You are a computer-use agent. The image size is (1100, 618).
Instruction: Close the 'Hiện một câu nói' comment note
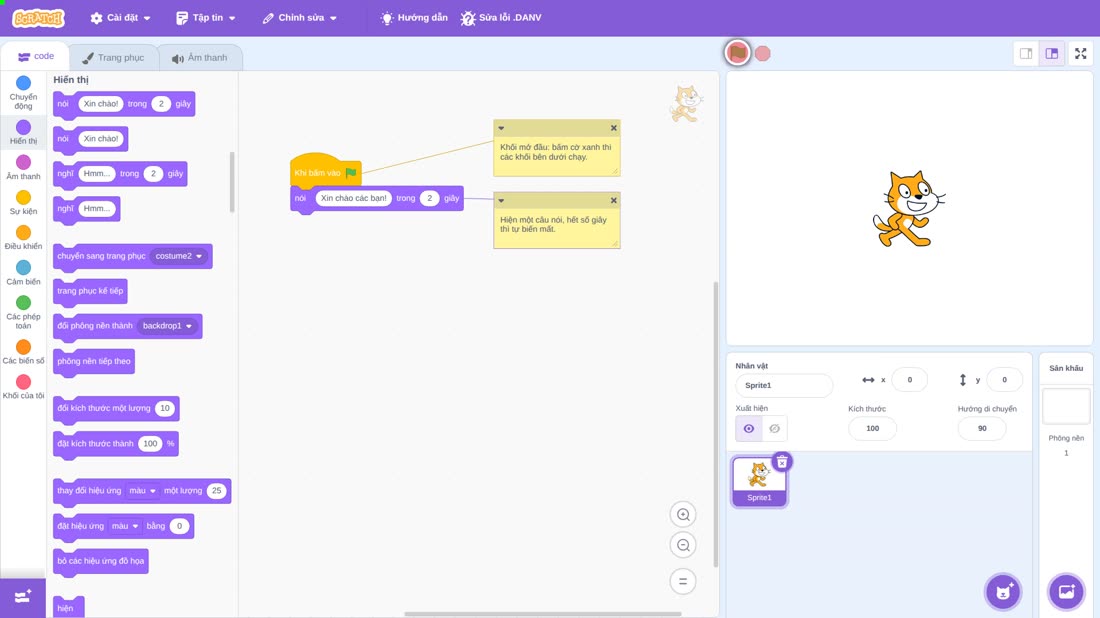pyautogui.click(x=614, y=201)
